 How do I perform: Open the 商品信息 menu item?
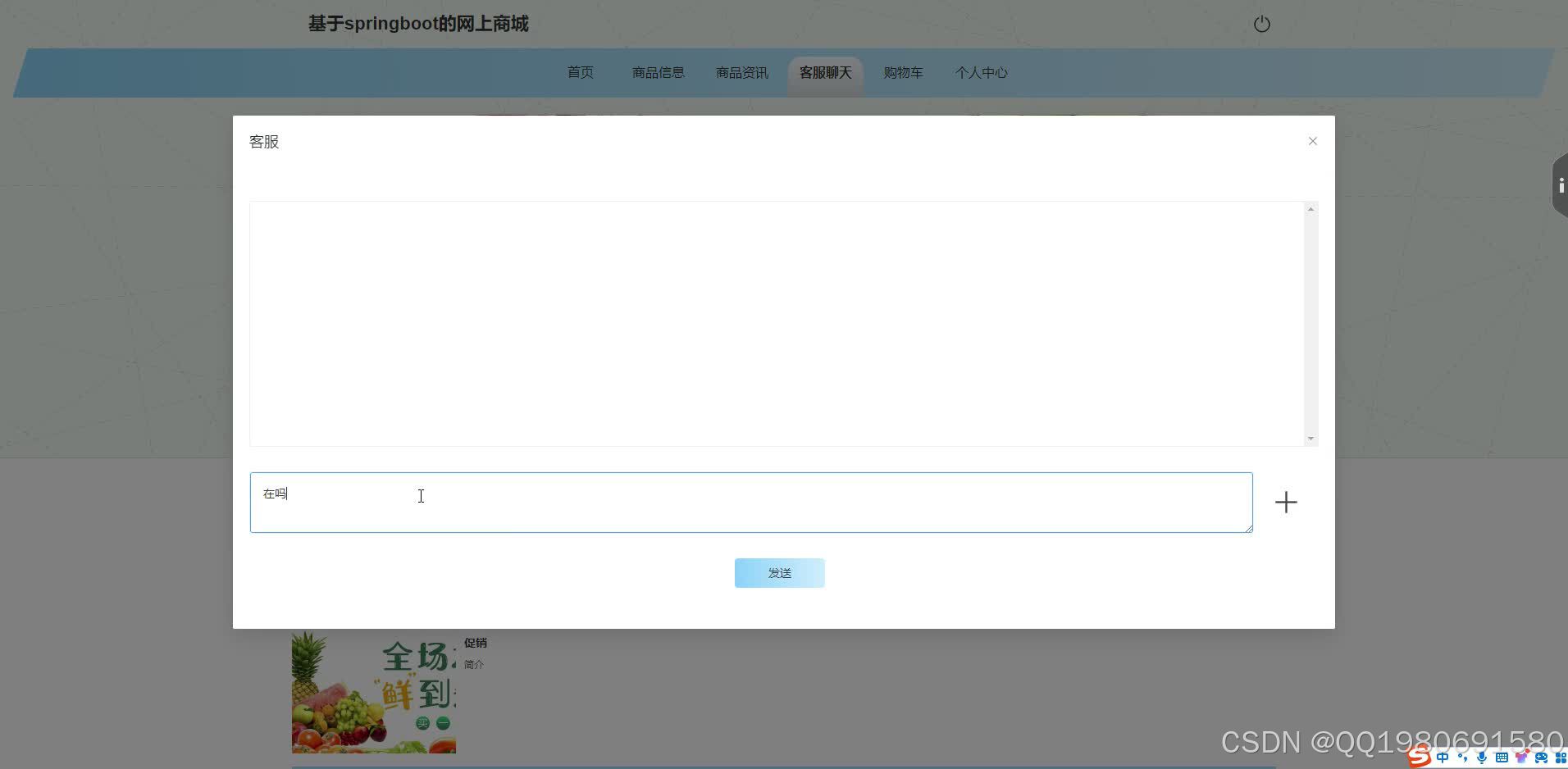[x=658, y=72]
